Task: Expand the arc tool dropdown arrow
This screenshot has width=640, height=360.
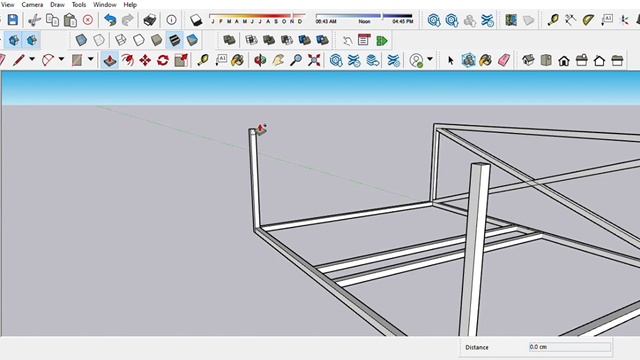Action: (x=61, y=60)
